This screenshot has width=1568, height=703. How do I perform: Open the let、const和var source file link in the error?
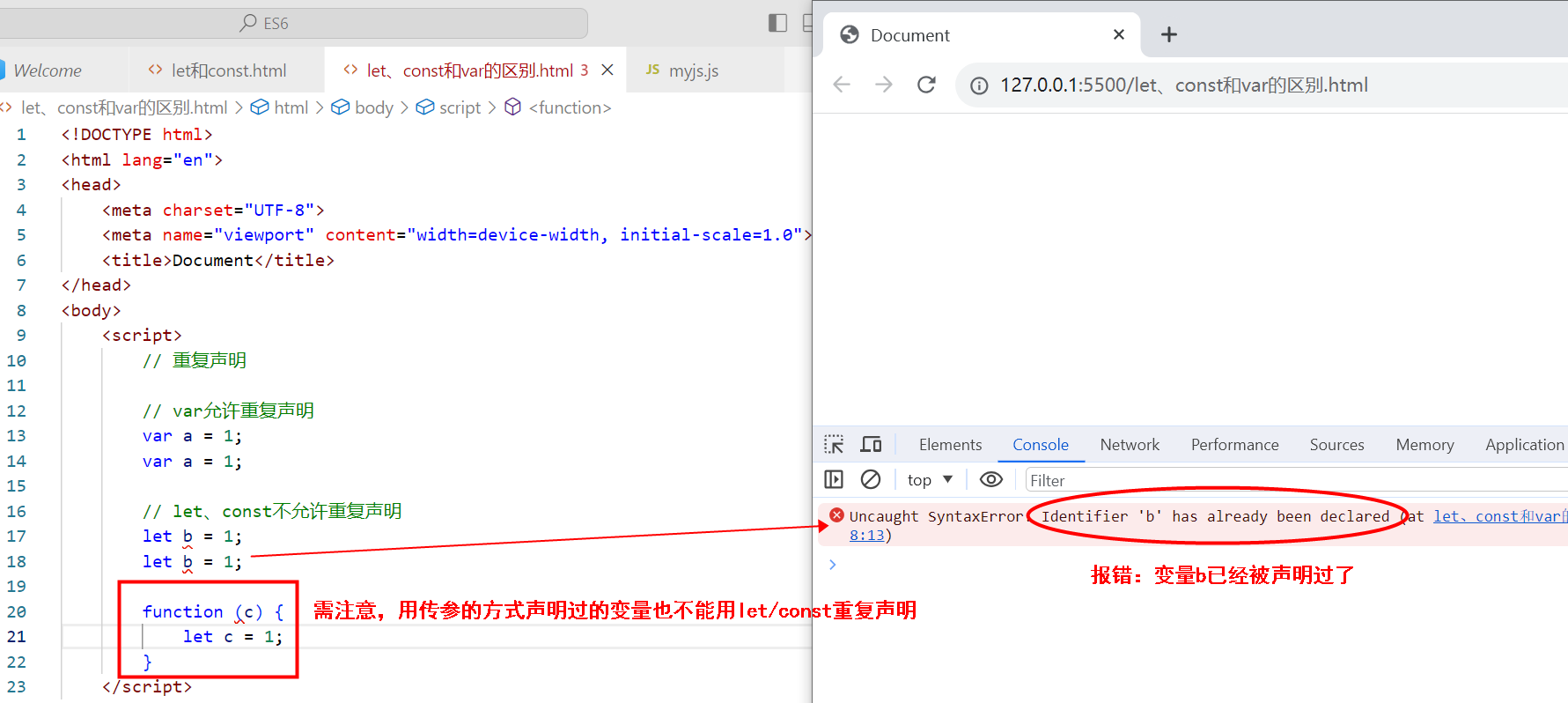pos(1500,516)
